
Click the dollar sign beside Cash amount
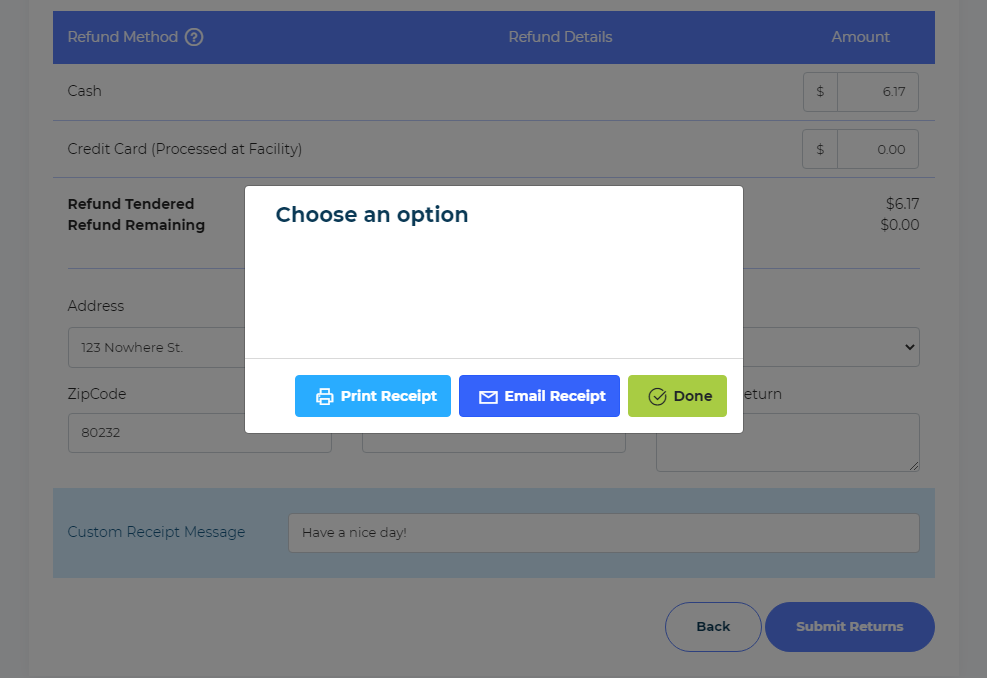point(820,92)
